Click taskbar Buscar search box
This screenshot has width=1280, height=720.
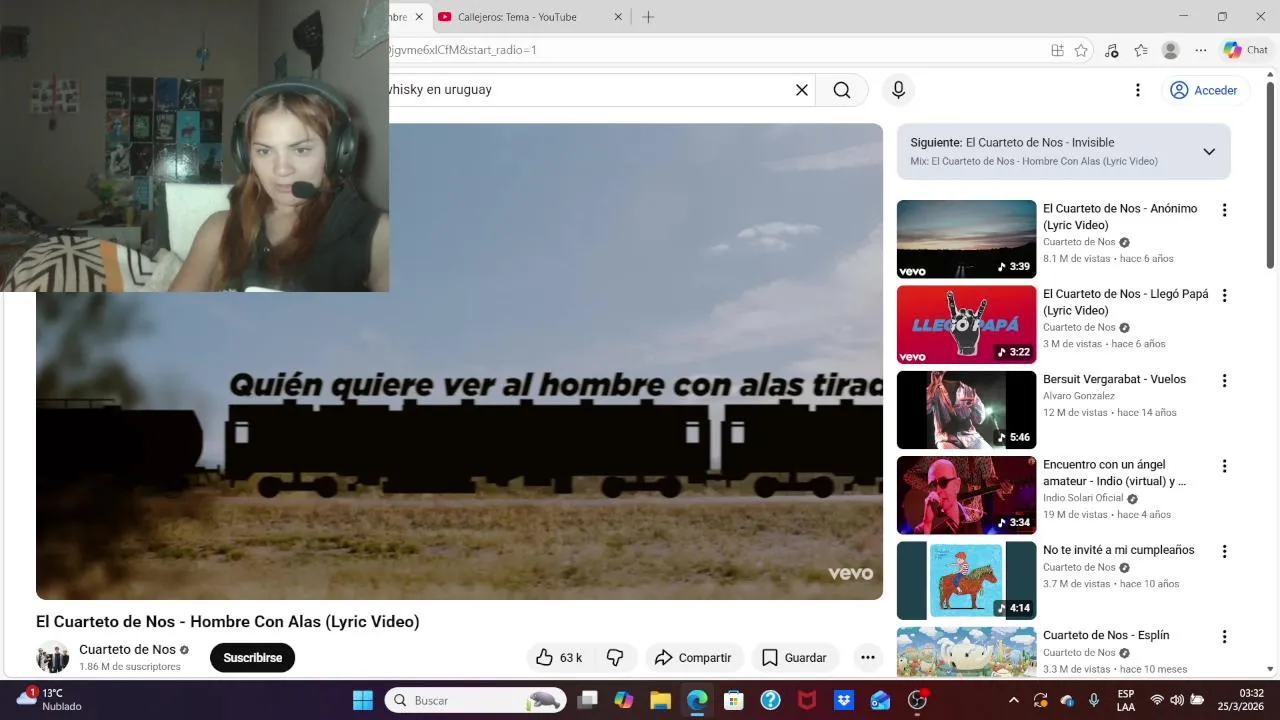point(476,700)
